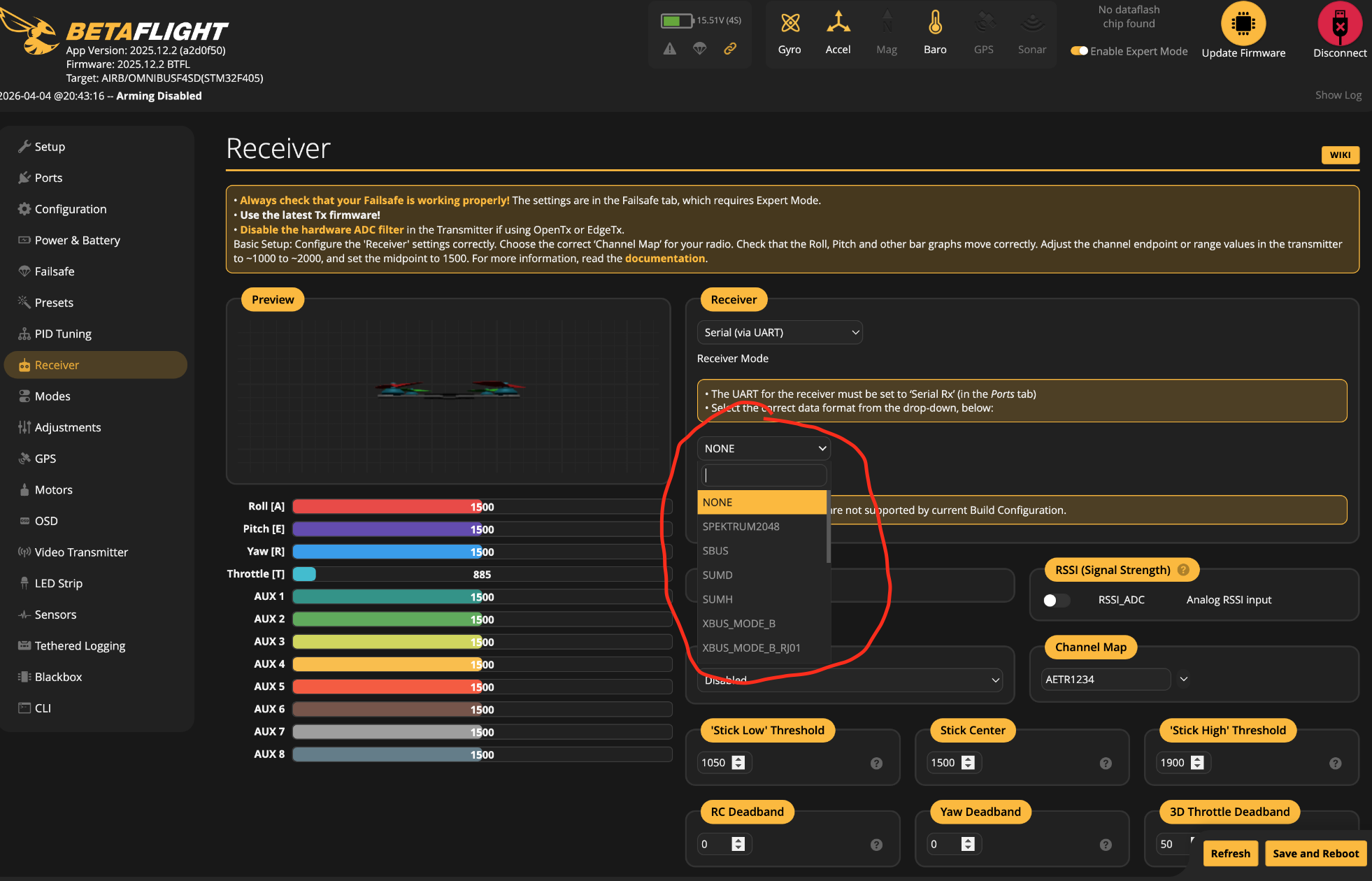Viewport: 1372px width, 881px height.
Task: Select SPEKTRUM2048 from the provider list
Action: click(x=762, y=527)
